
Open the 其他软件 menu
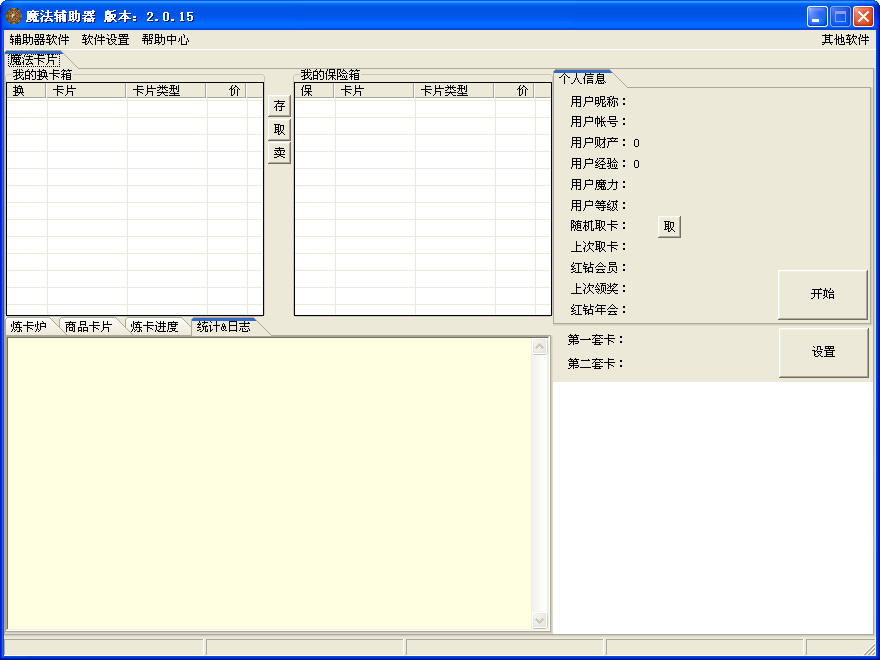pos(845,40)
